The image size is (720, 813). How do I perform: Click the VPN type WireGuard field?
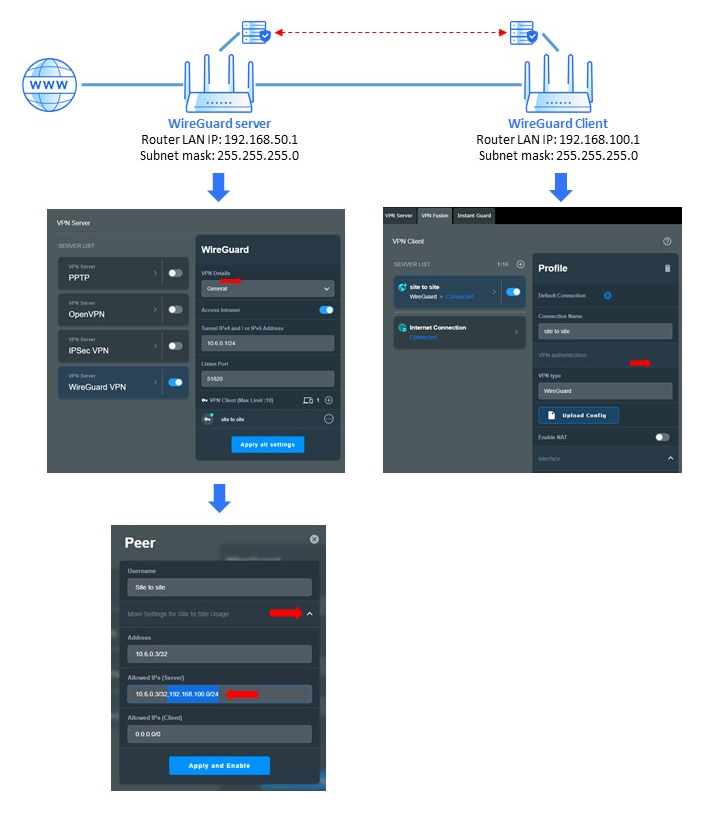click(605, 391)
